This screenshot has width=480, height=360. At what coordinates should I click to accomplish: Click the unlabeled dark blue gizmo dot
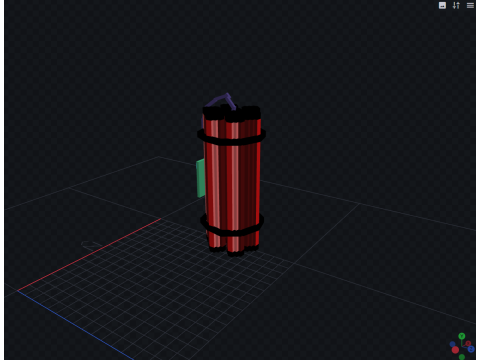coord(452,344)
